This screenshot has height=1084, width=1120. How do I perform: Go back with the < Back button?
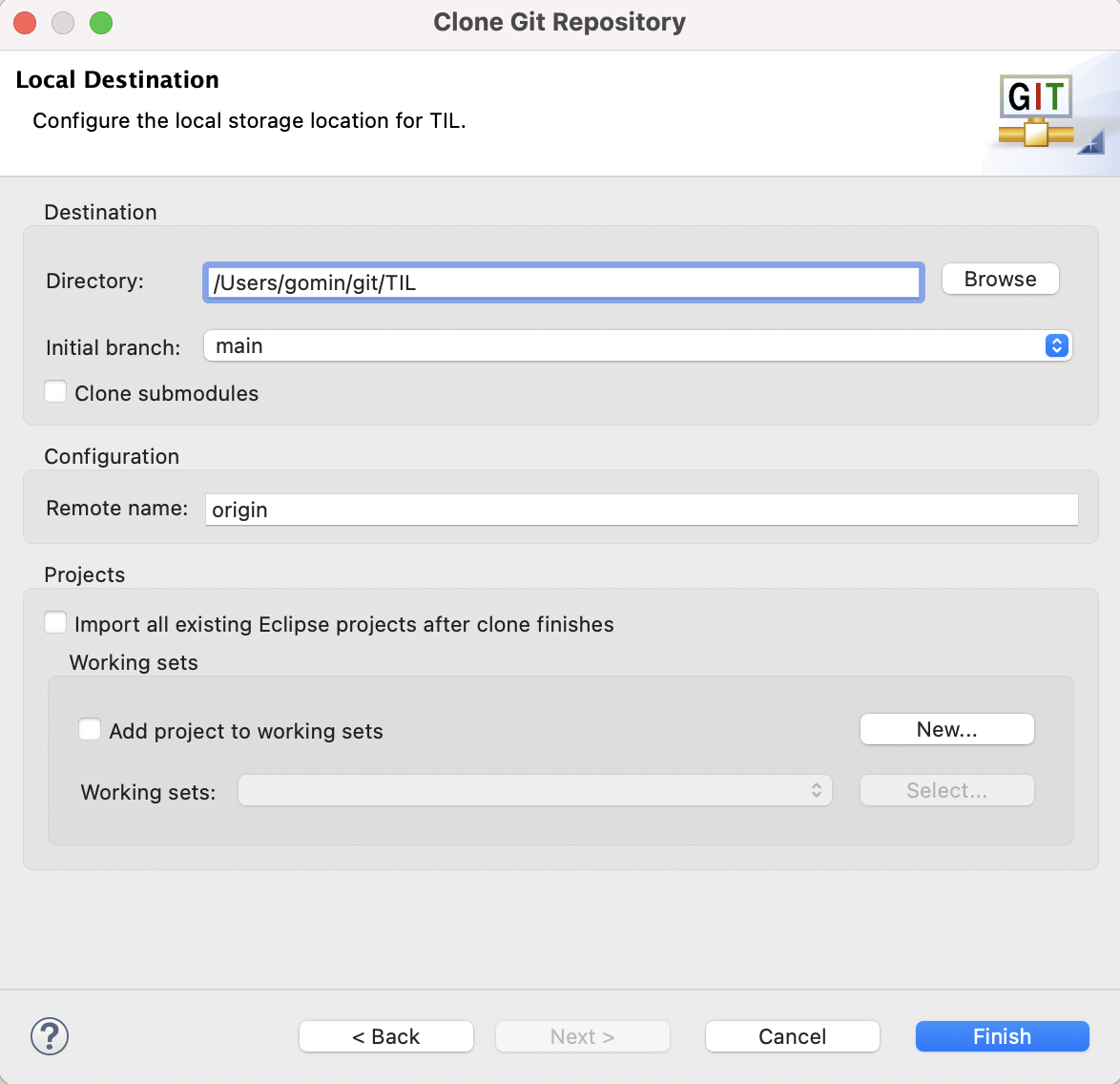385,1036
